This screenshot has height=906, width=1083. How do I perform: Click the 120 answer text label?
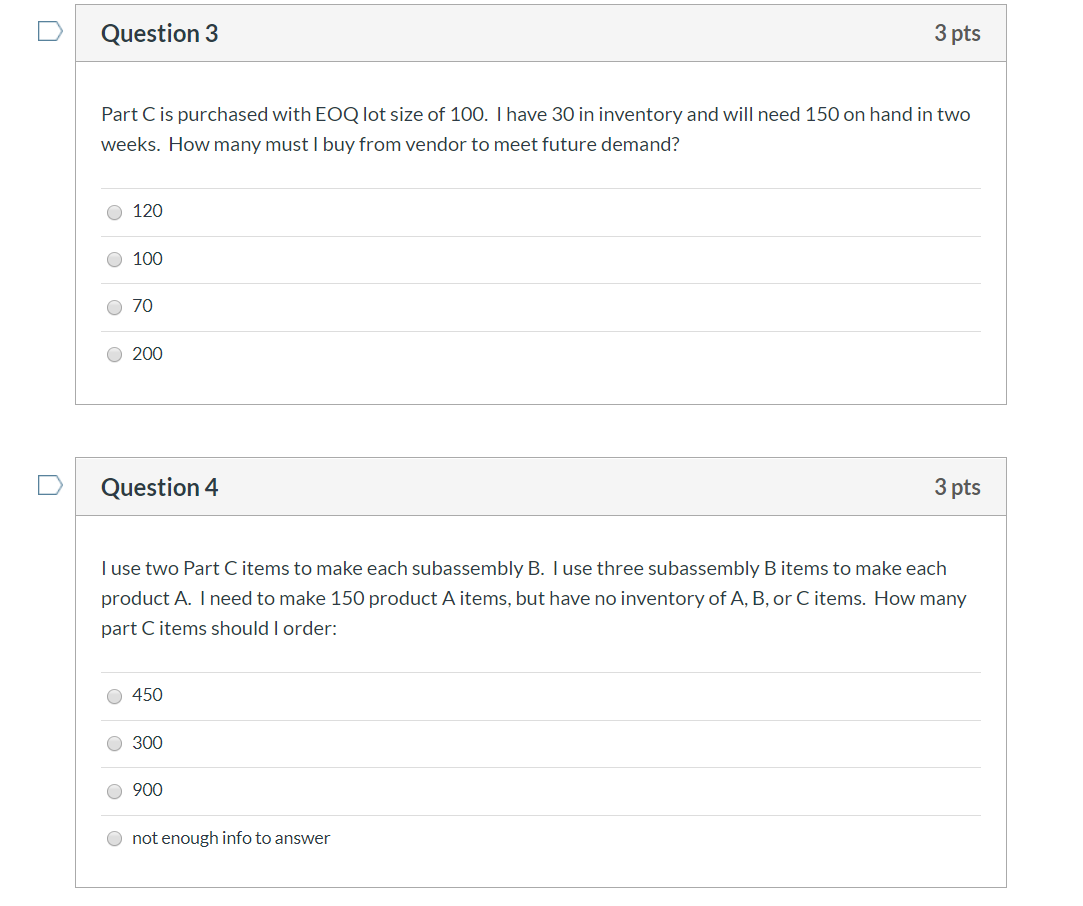point(148,211)
